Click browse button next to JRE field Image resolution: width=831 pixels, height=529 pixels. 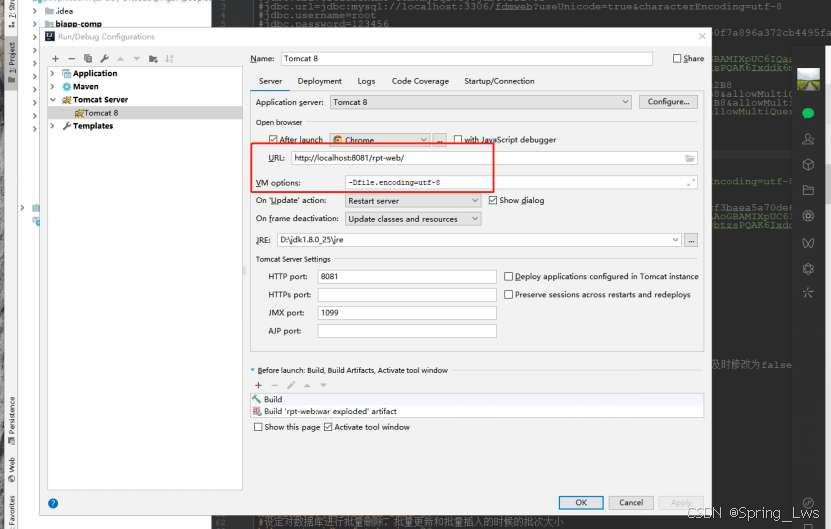point(691,240)
